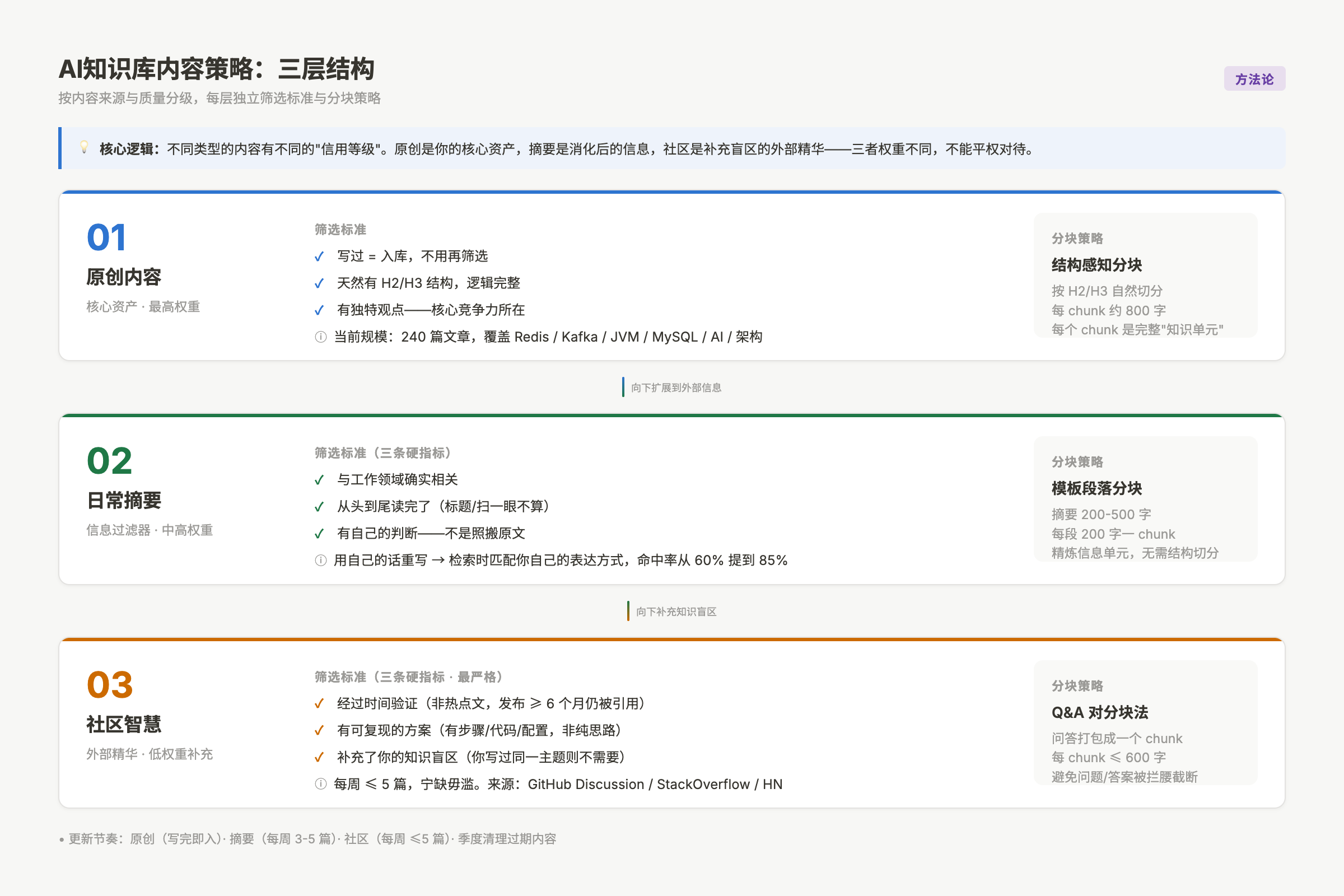Click 分块策略 label in card 03 panel
The width and height of the screenshot is (1344, 896).
tap(1077, 685)
